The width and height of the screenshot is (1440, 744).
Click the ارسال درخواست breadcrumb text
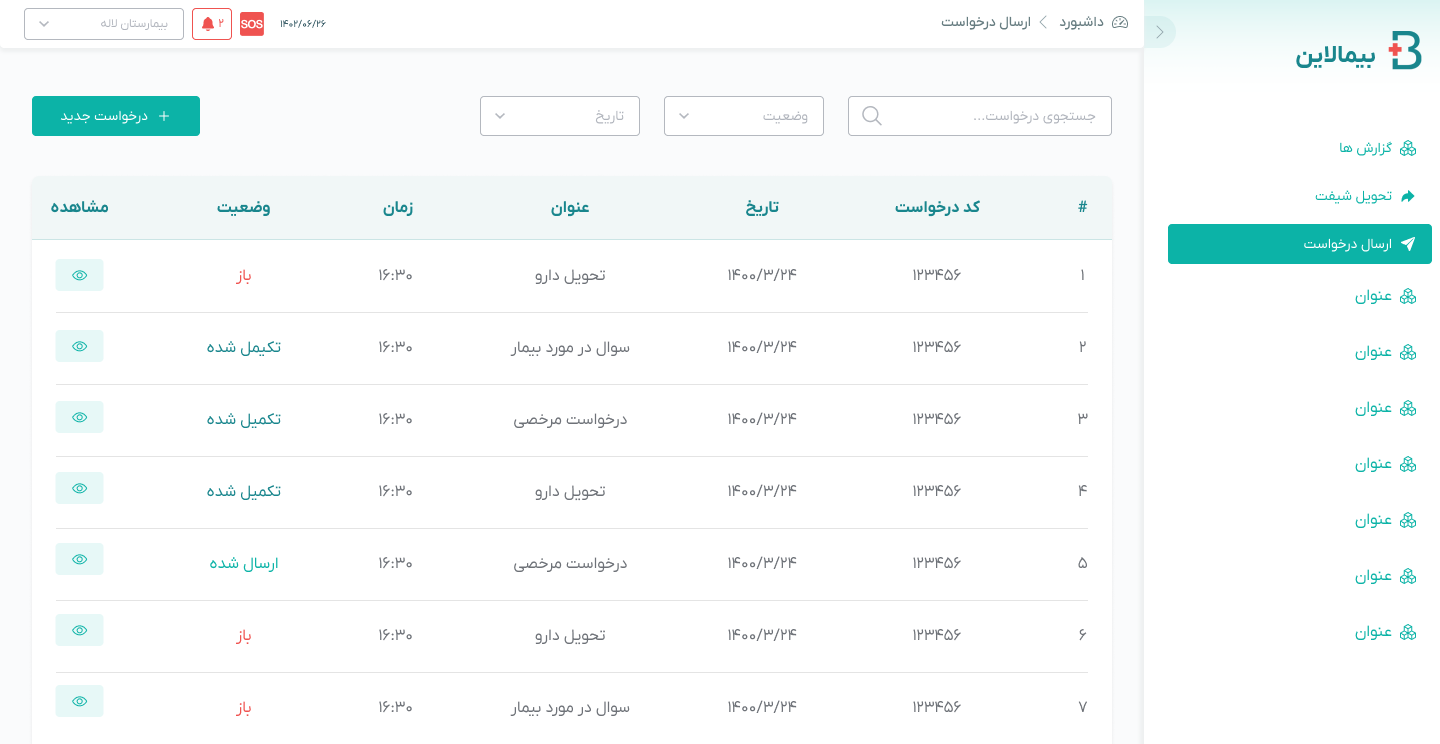[985, 22]
